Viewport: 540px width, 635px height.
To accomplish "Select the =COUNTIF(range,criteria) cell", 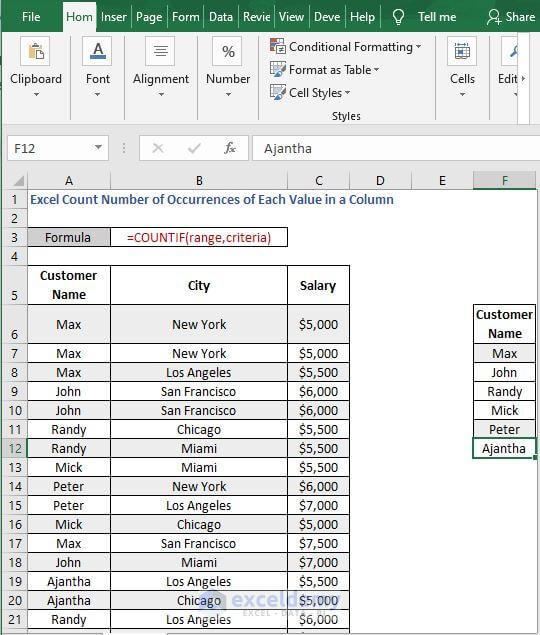I will [x=199, y=237].
